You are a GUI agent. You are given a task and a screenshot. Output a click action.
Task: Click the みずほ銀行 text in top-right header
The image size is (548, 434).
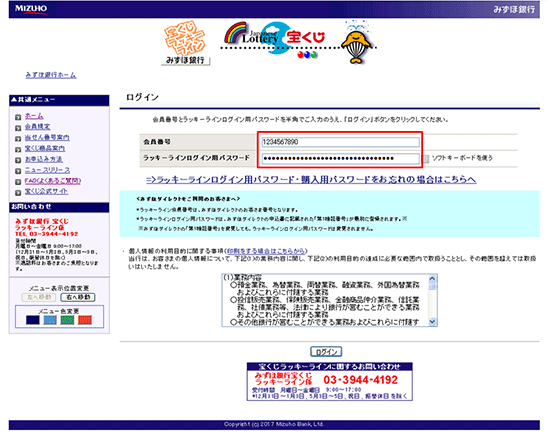pyautogui.click(x=514, y=9)
